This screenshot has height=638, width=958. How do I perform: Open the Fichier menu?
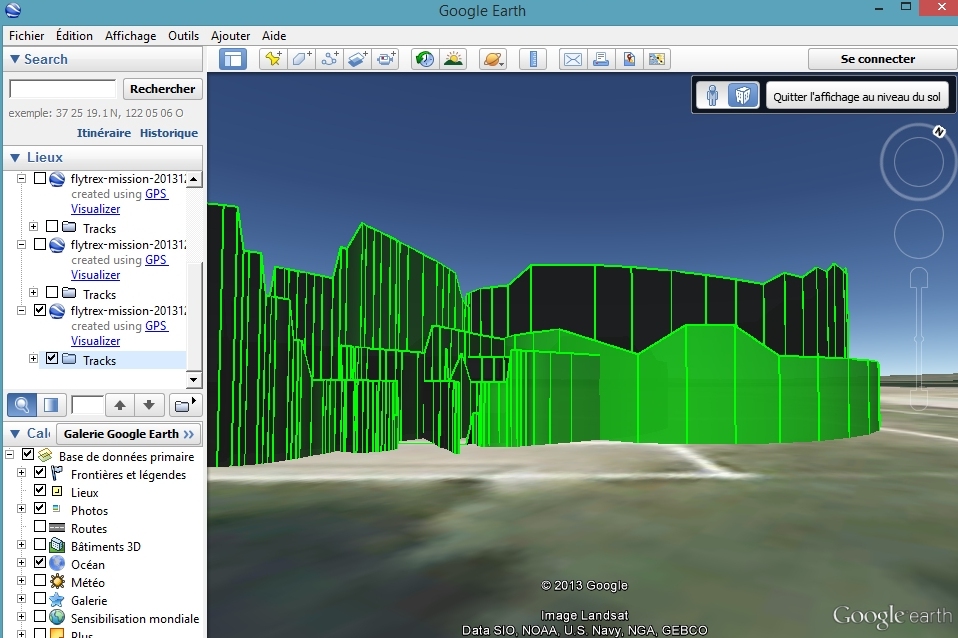coord(26,36)
